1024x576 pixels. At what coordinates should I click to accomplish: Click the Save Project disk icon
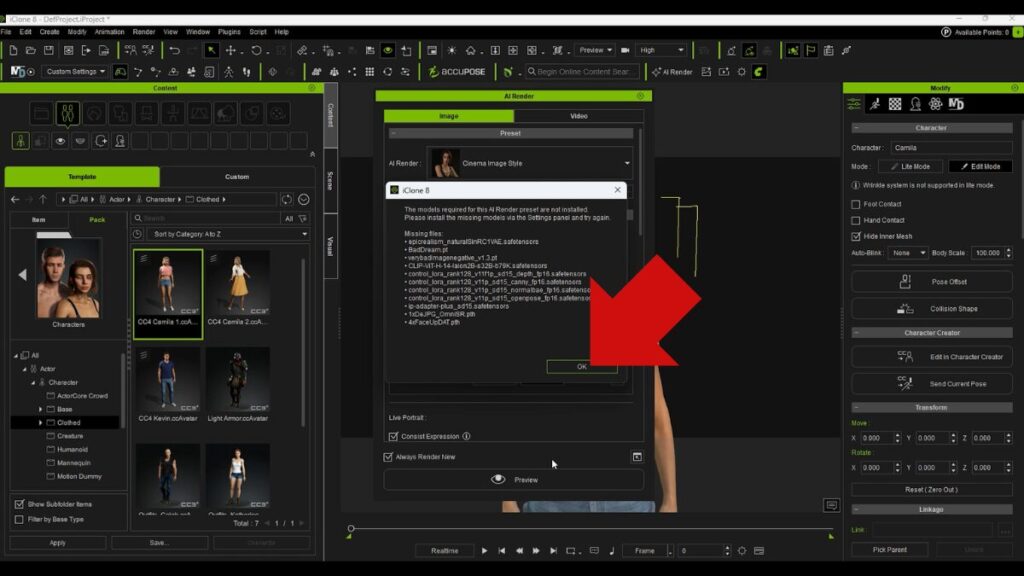48,50
